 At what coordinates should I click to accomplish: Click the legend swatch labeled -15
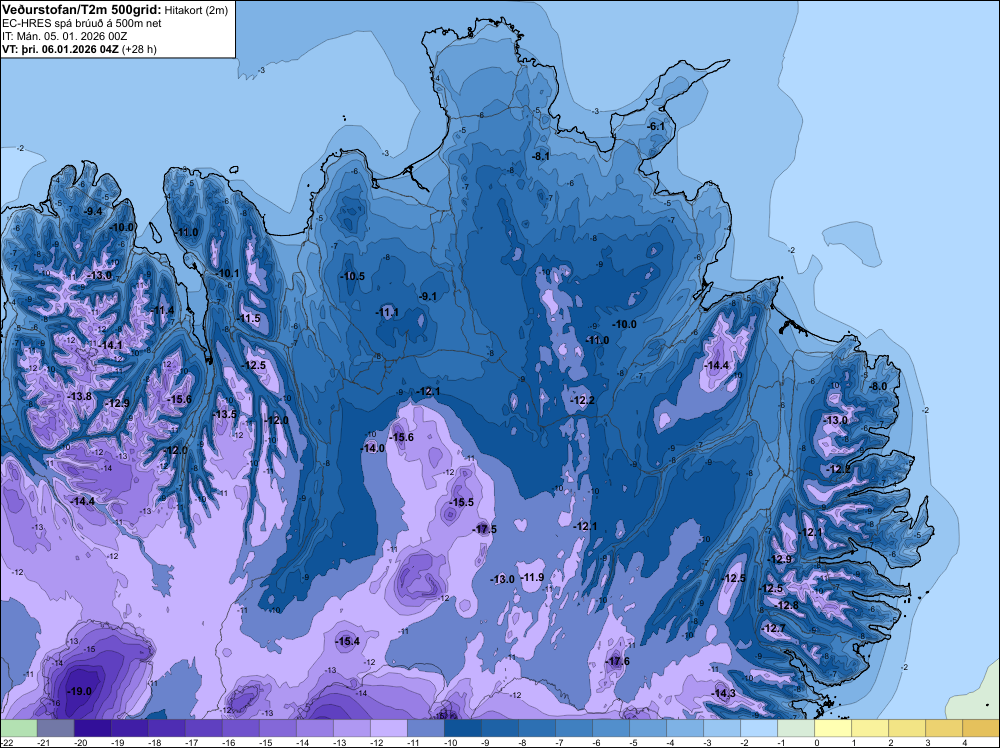[x=277, y=728]
